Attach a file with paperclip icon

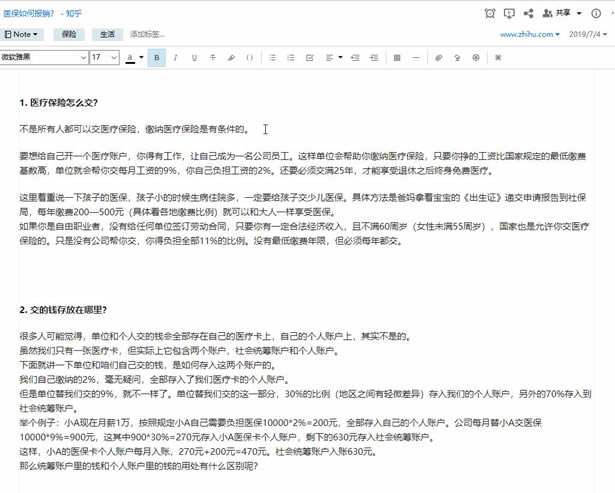(x=438, y=58)
